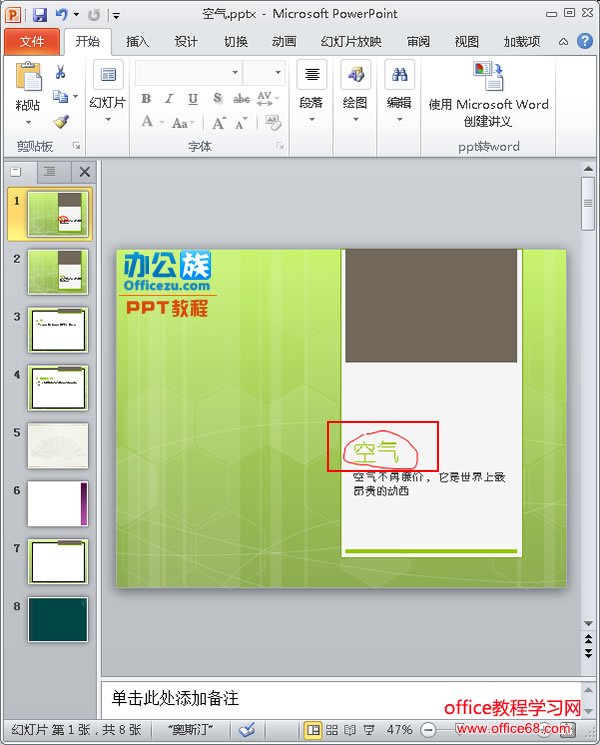600x745 pixels.
Task: Switch to Insert (插入) tab
Action: (137, 41)
